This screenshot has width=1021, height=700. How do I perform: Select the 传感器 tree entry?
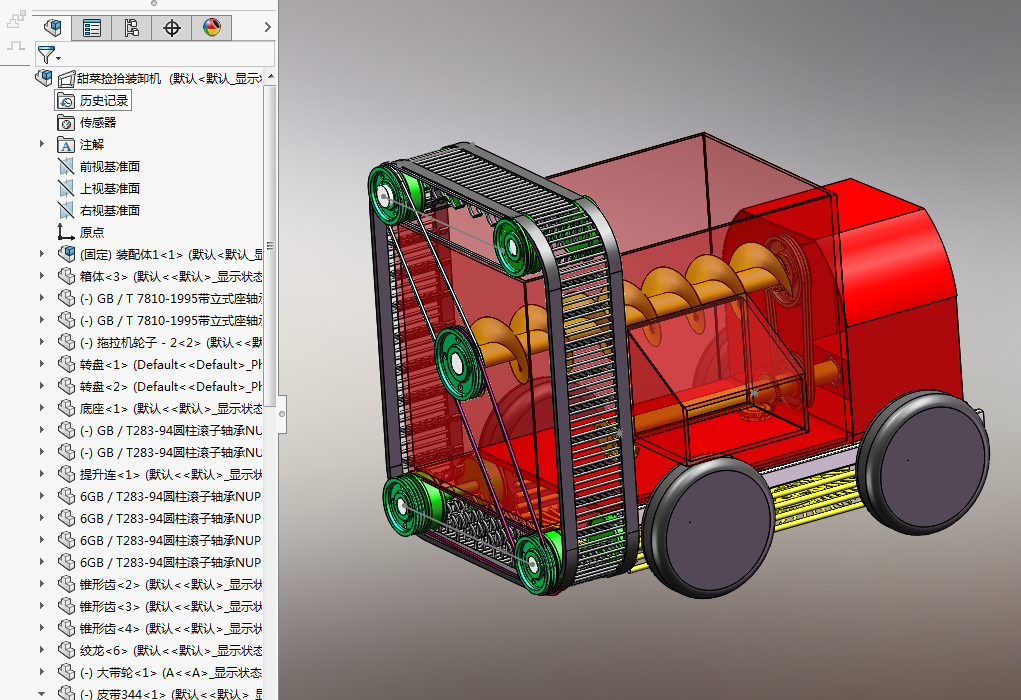tap(98, 122)
